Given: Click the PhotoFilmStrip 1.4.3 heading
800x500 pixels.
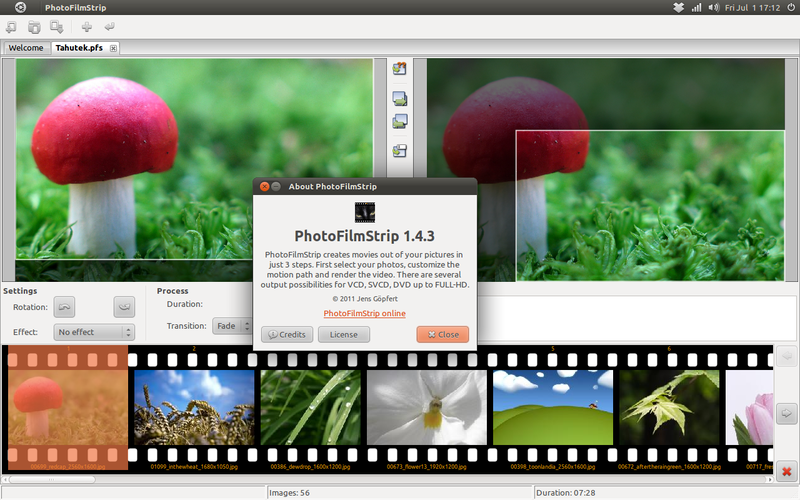Looking at the screenshot, I should pos(365,236).
